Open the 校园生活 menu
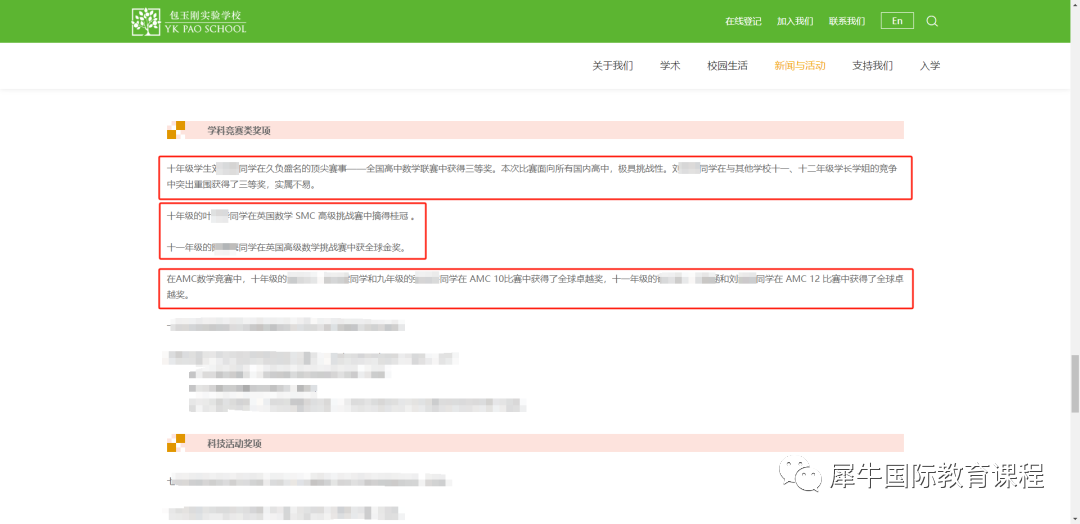 (727, 66)
